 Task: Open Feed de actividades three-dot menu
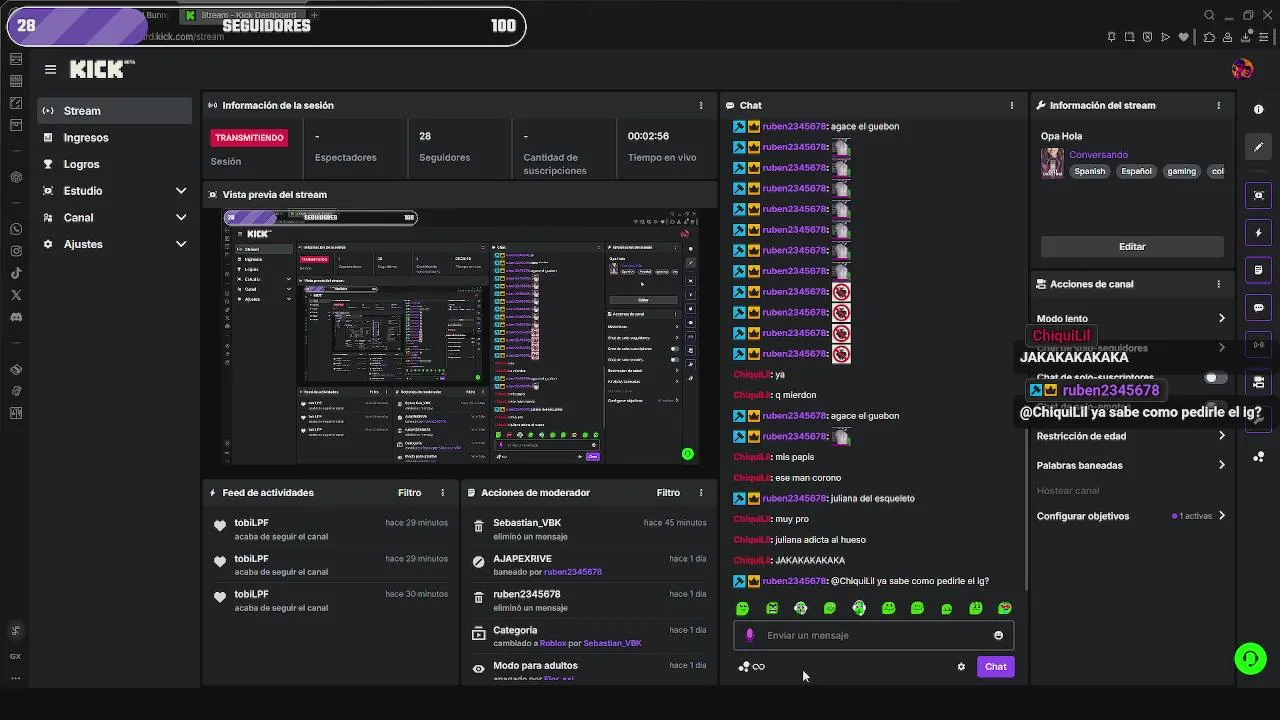442,492
